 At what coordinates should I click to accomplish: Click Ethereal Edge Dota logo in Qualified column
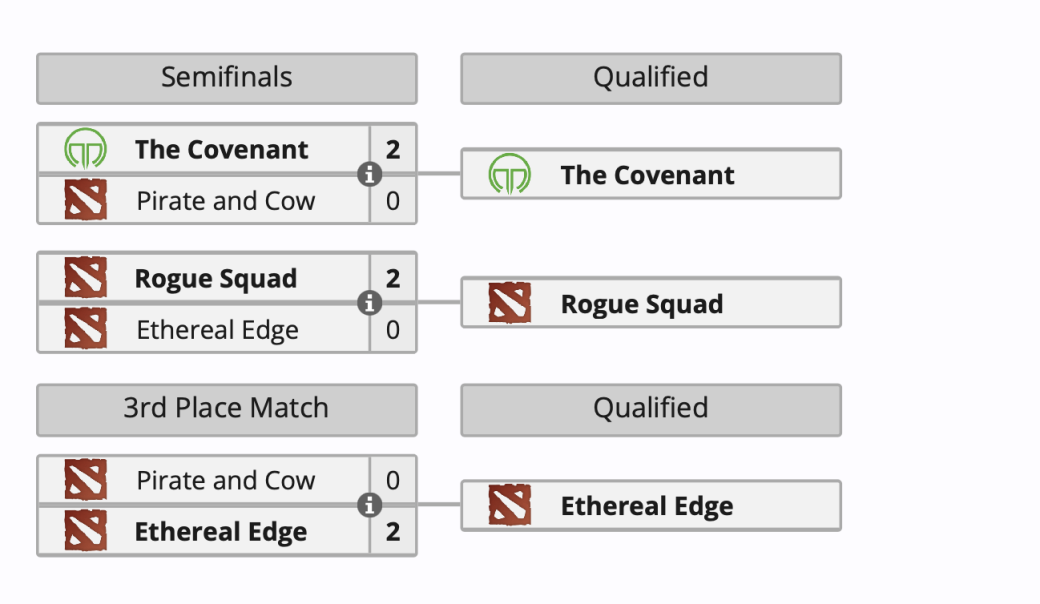(509, 505)
